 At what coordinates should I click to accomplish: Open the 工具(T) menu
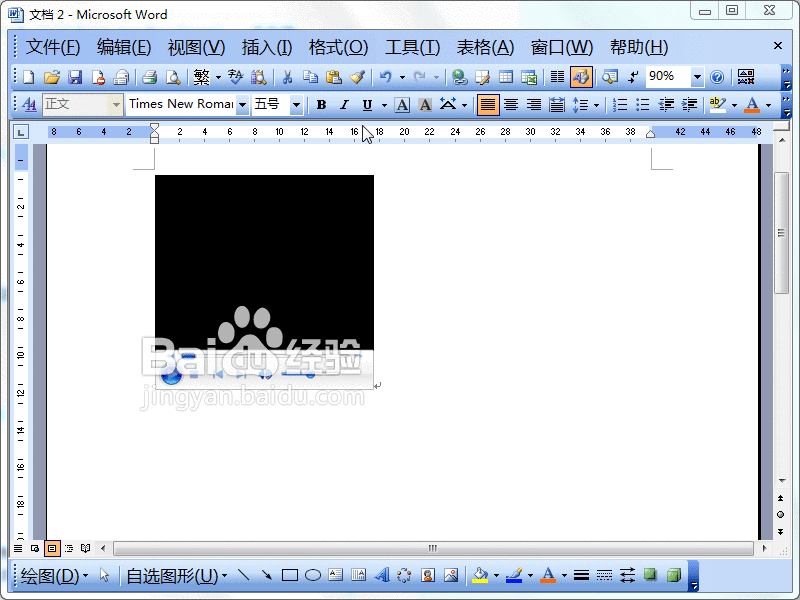tap(412, 47)
